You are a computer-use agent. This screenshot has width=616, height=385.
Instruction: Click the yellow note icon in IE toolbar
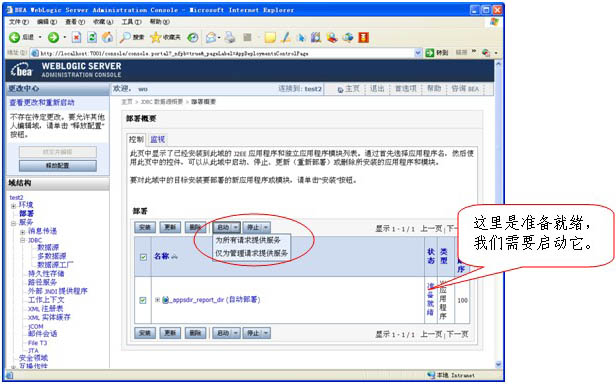[270, 37]
